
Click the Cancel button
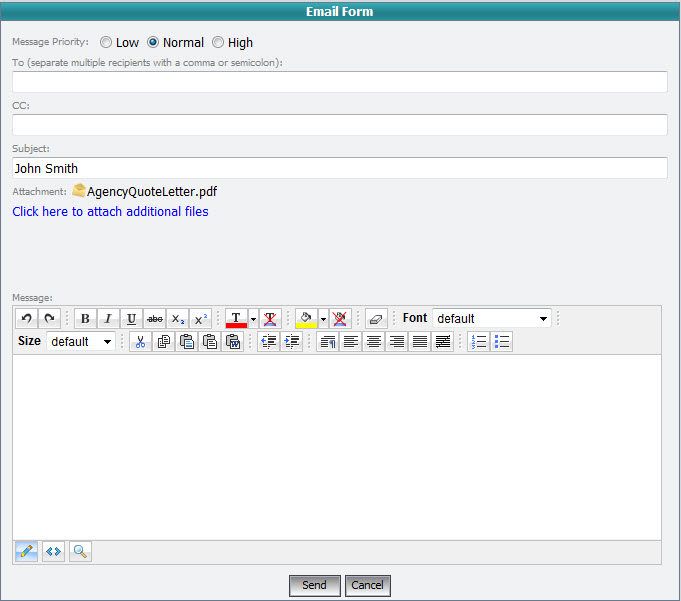click(367, 585)
